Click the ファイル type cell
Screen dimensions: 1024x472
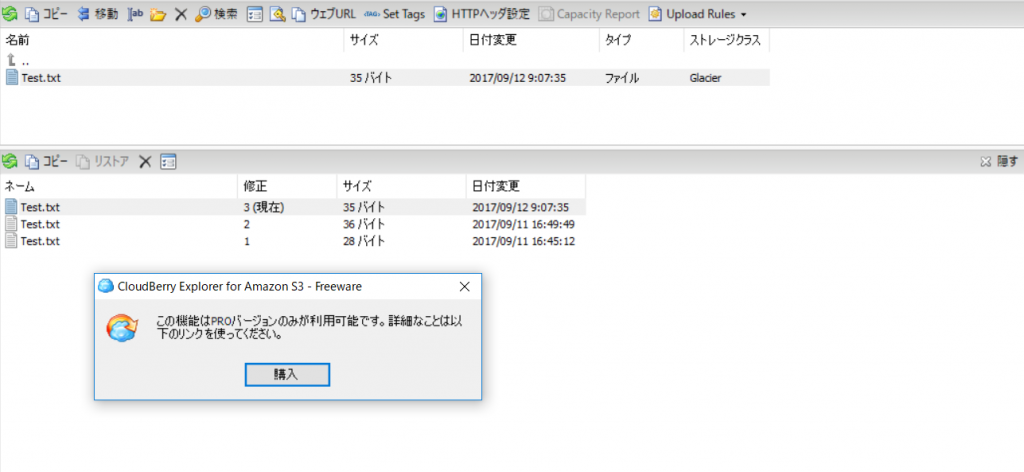click(622, 78)
